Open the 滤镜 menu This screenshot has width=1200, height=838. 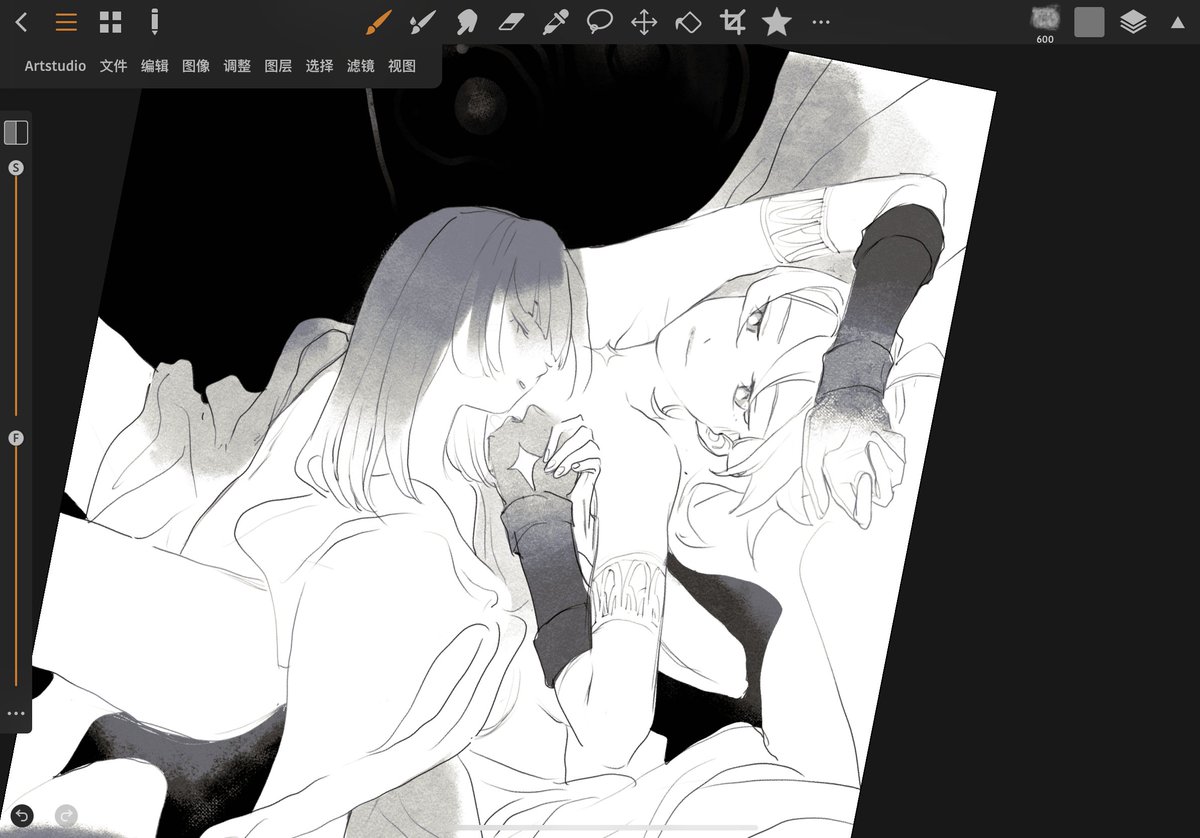tap(360, 66)
